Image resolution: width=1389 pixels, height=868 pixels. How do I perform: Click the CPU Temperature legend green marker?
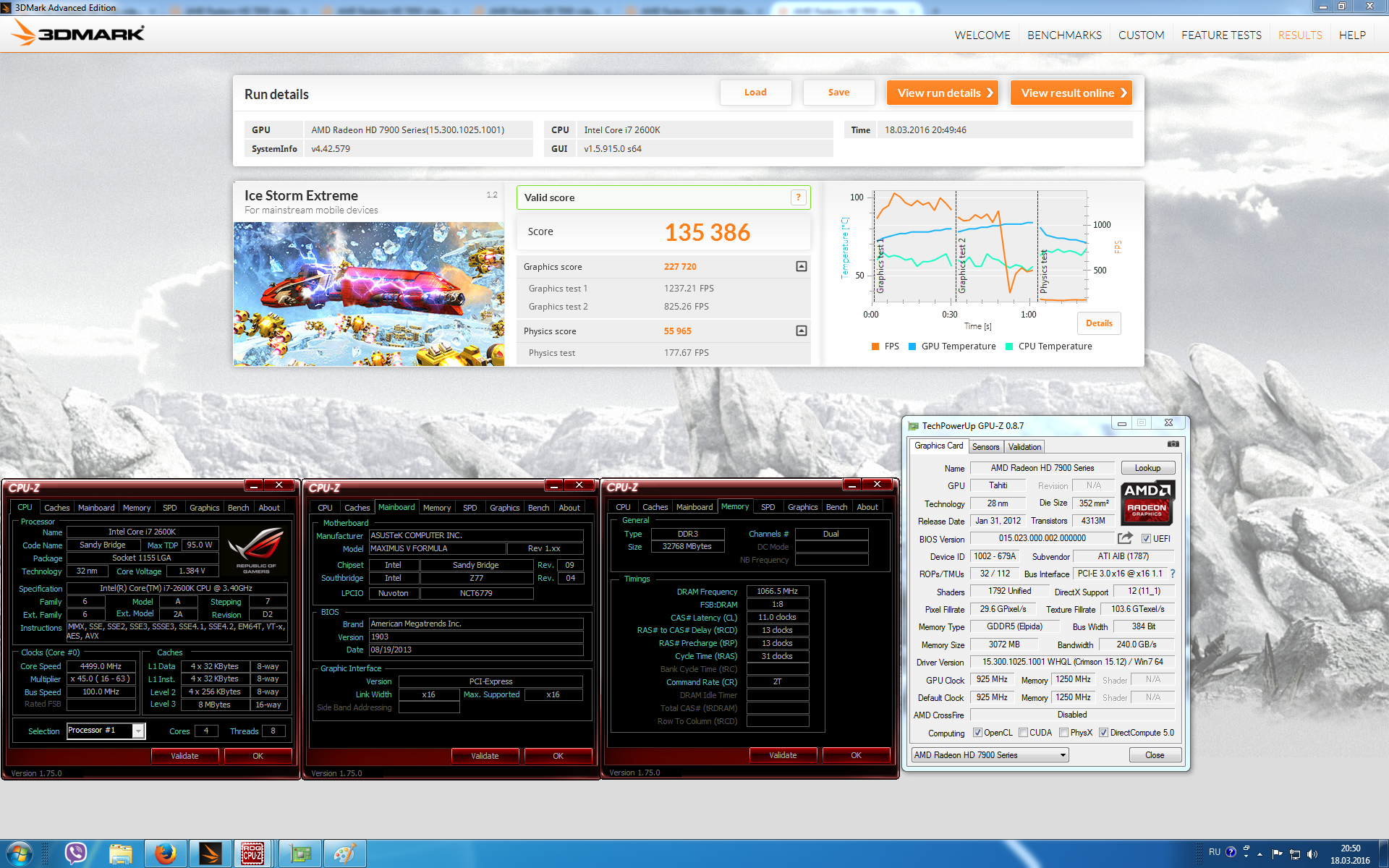click(1009, 346)
